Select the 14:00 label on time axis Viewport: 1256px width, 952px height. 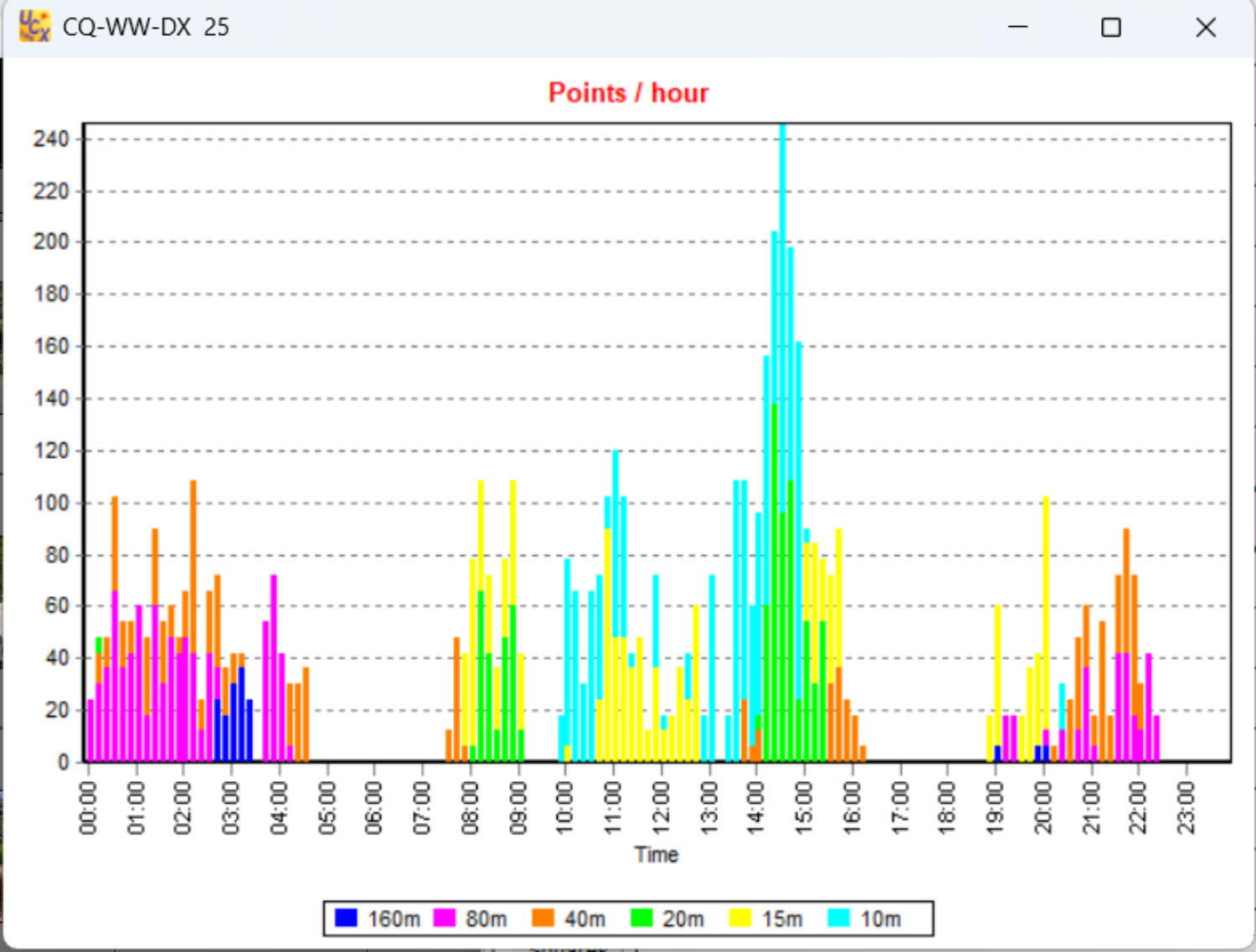click(x=755, y=807)
